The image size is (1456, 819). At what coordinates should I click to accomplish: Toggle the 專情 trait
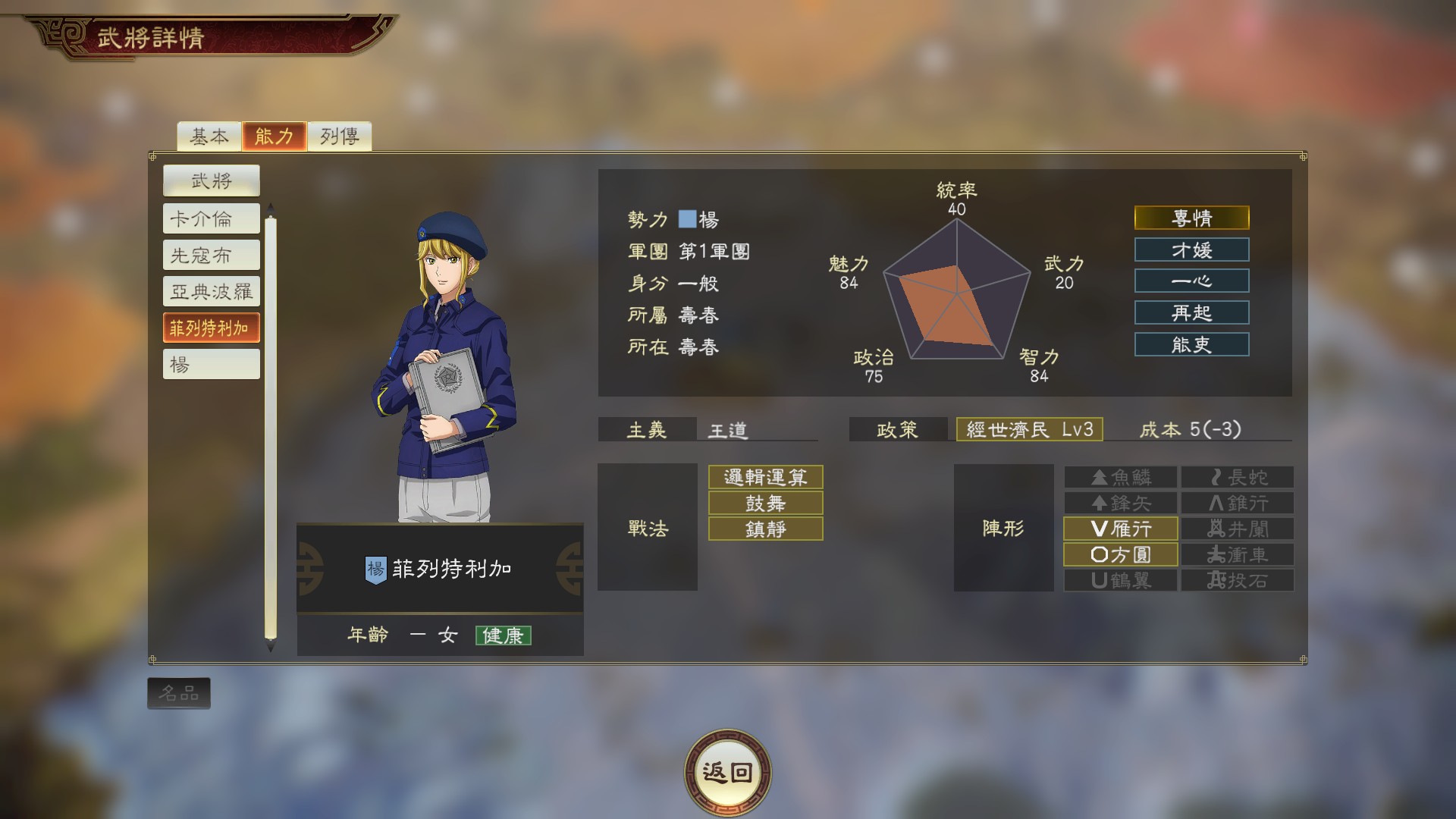pos(1191,218)
